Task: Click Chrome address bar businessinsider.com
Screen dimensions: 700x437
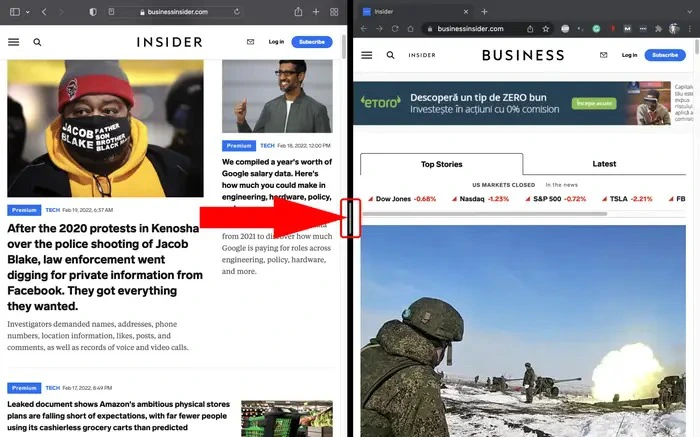Action: click(473, 29)
